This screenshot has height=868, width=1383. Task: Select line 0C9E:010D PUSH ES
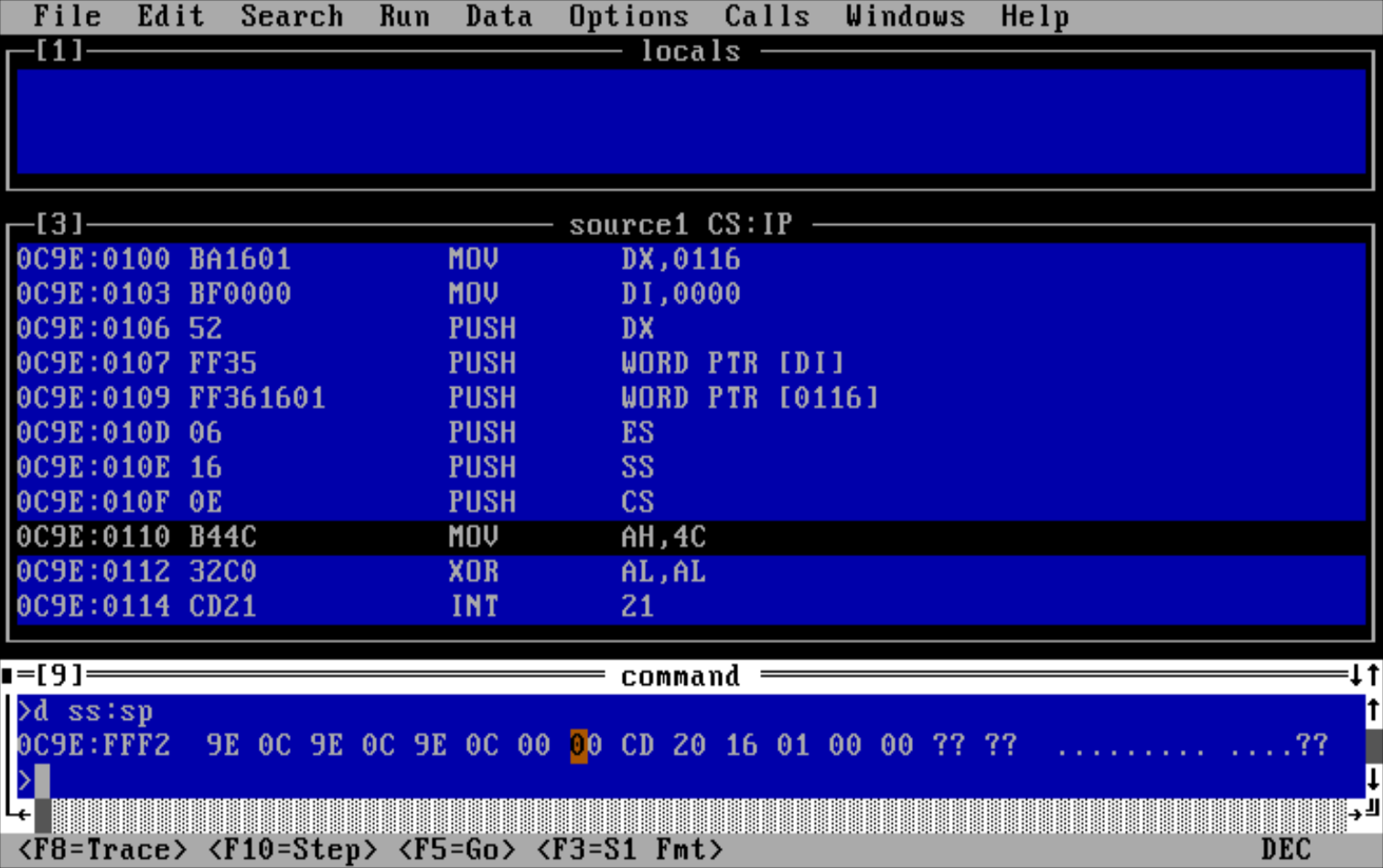tap(691, 433)
